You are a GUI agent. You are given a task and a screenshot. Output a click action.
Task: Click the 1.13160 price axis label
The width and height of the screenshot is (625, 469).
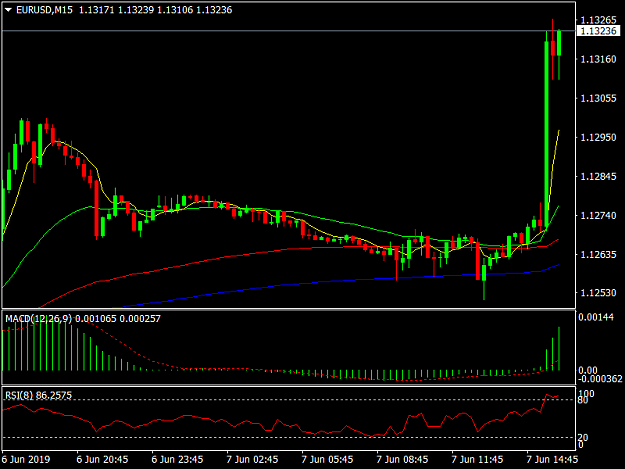tap(598, 59)
